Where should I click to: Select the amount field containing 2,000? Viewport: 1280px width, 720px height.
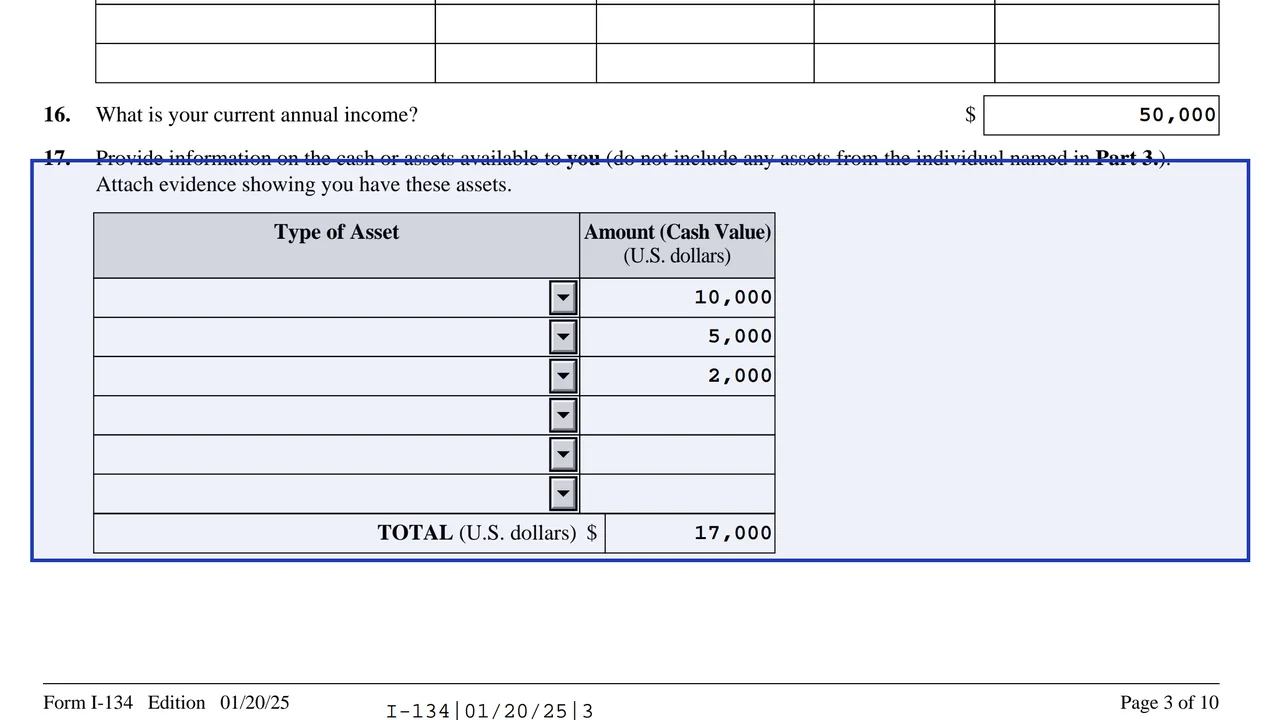pyautogui.click(x=677, y=376)
